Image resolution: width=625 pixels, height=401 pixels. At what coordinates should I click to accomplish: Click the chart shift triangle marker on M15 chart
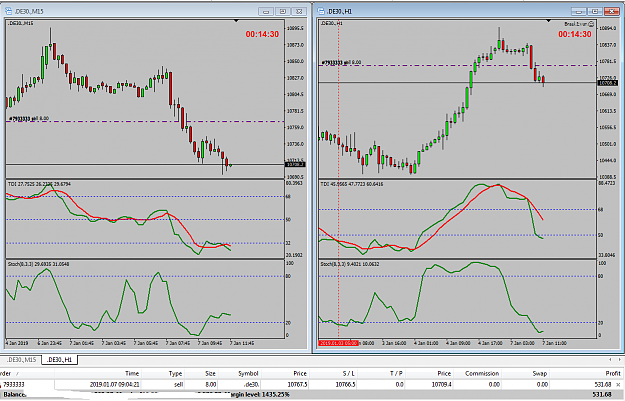coord(236,20)
